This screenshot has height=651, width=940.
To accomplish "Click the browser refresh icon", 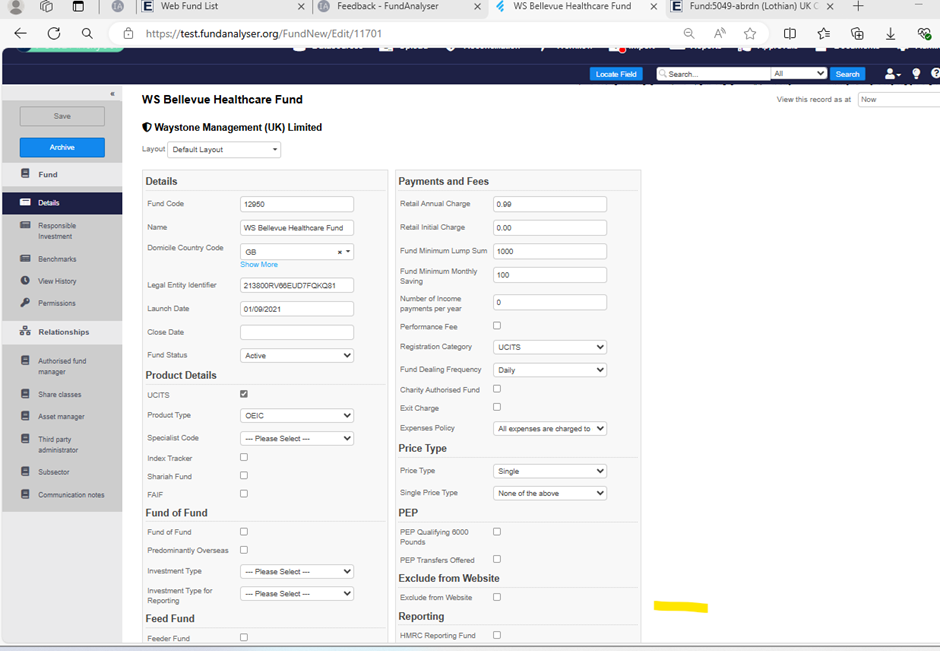I will 54,34.
